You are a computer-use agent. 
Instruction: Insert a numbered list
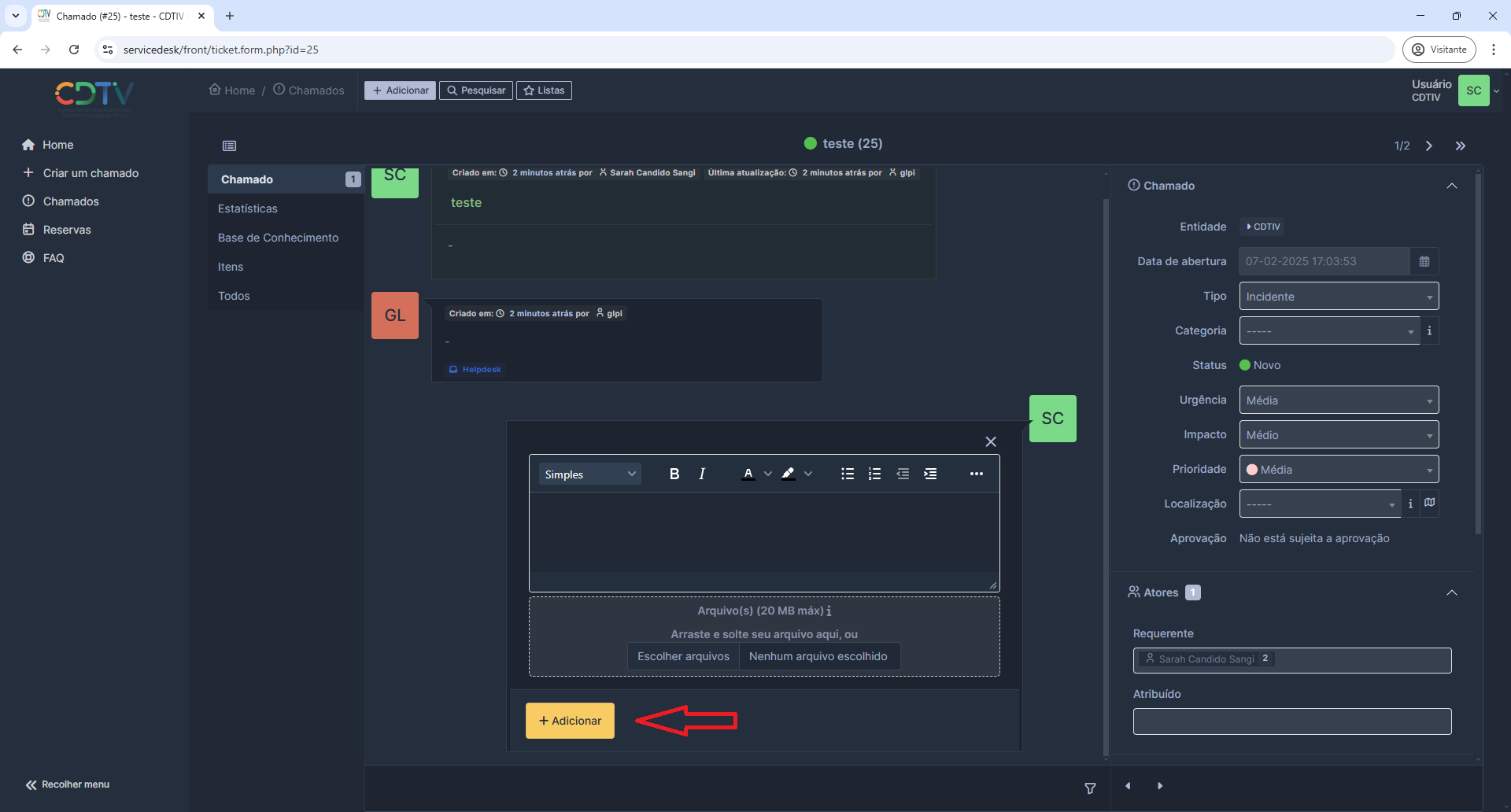click(874, 474)
